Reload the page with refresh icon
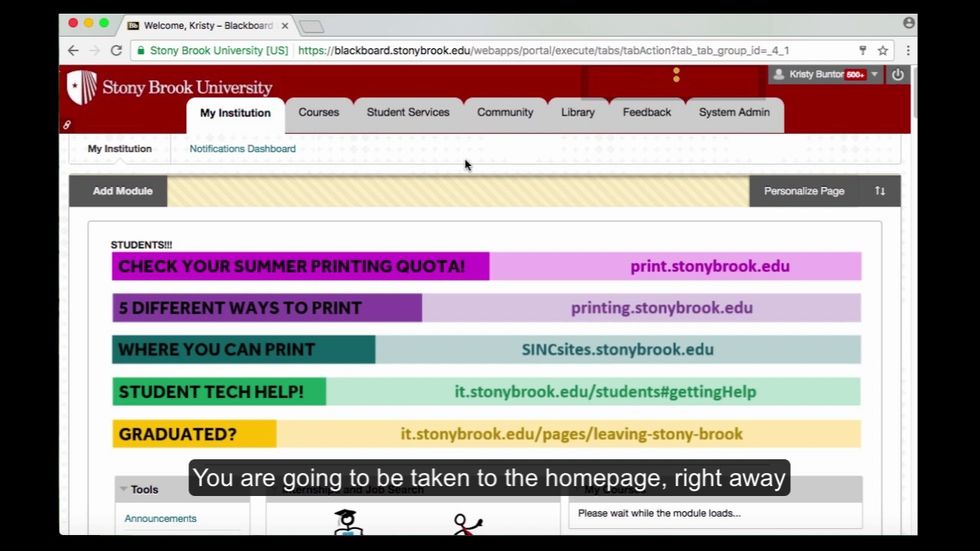 tap(116, 50)
